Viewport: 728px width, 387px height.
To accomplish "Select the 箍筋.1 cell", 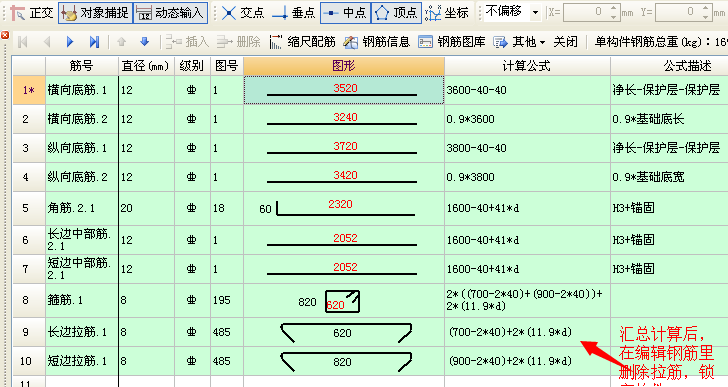I will click(82, 300).
